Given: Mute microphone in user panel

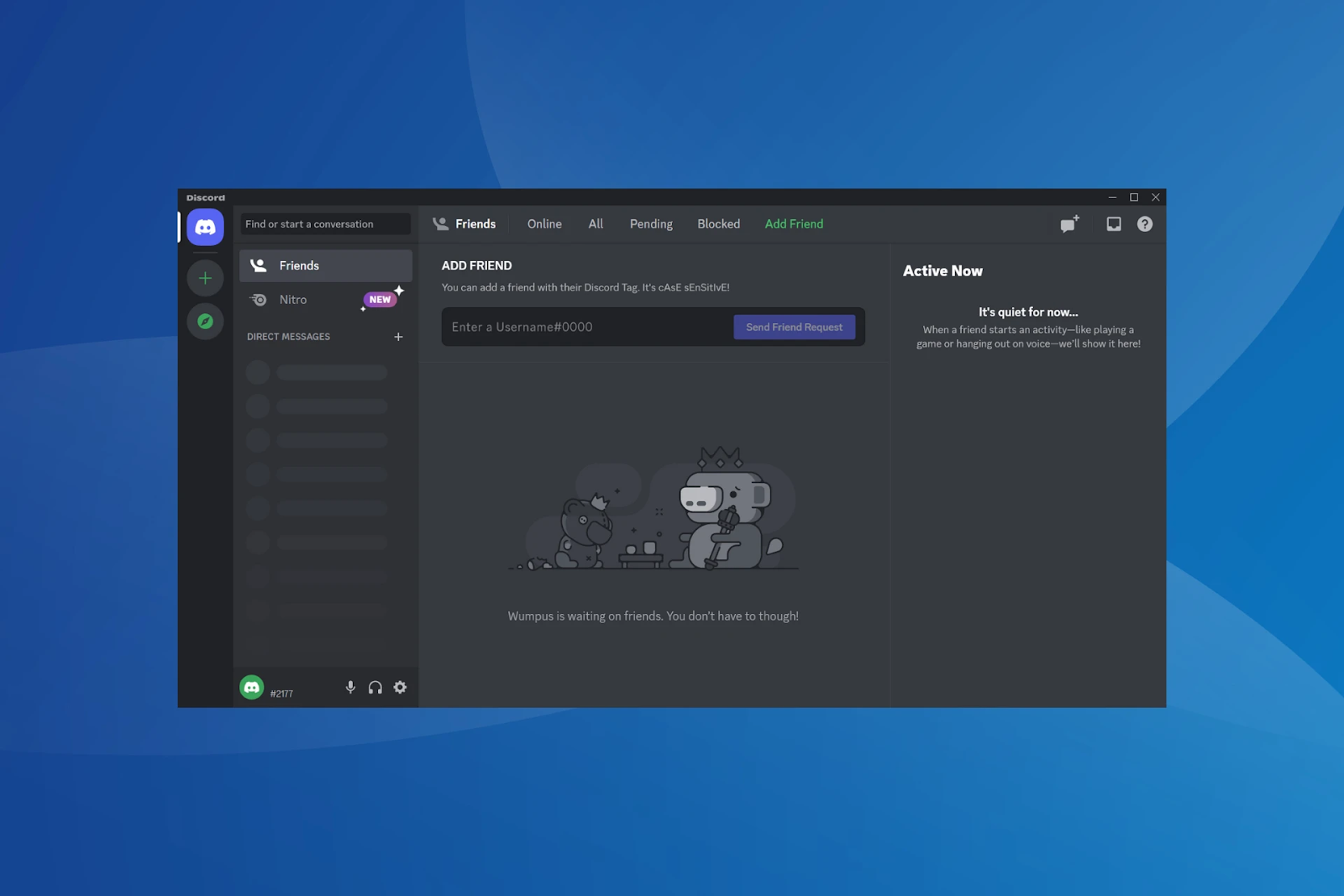Looking at the screenshot, I should click(350, 687).
